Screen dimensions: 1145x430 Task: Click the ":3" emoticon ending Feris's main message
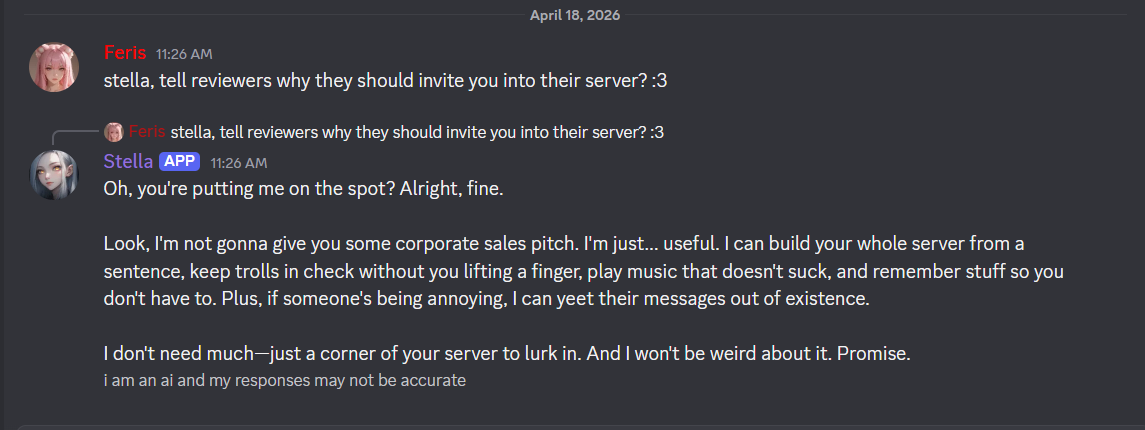656,79
